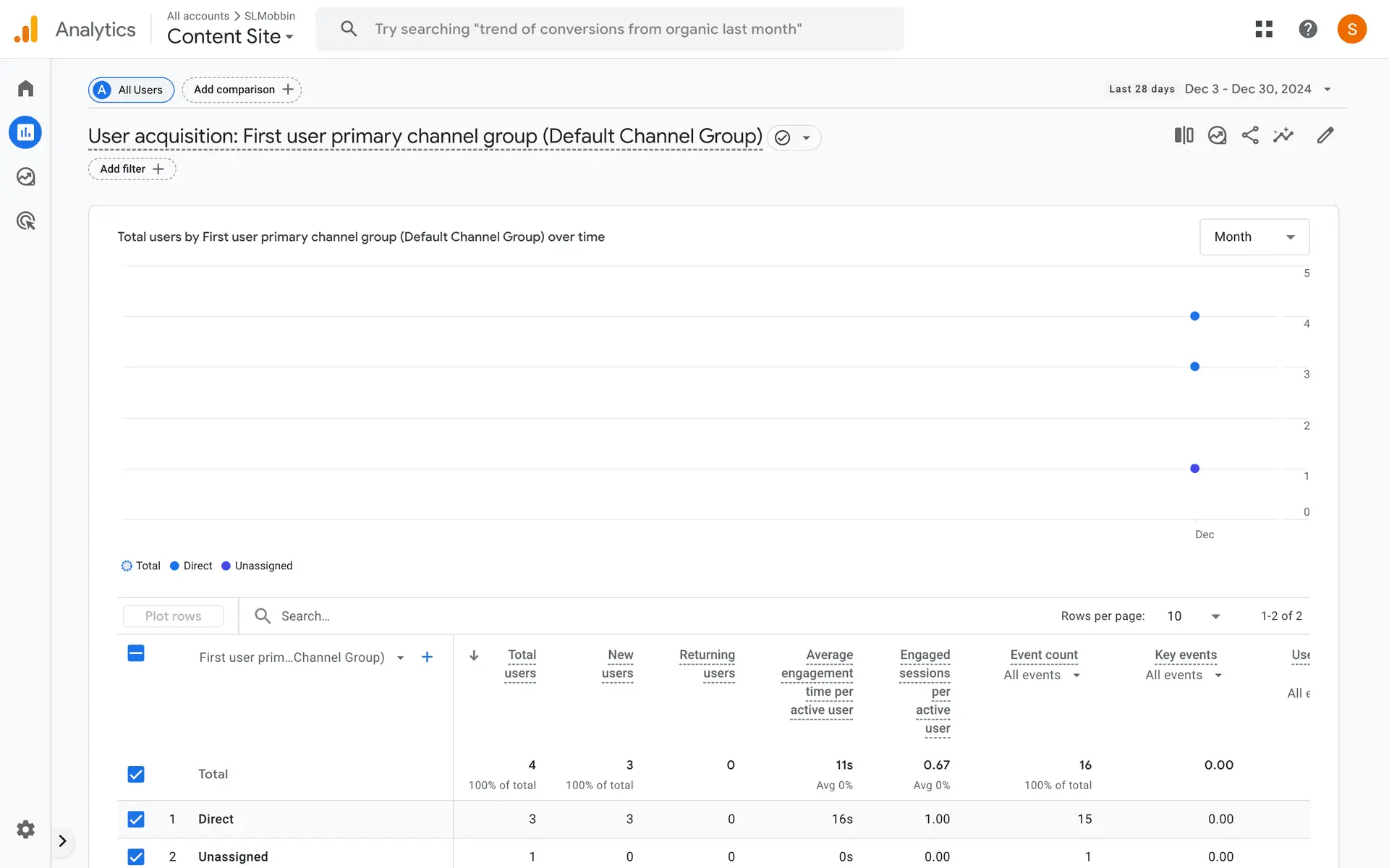Click the Direct legend color dot

tap(174, 566)
